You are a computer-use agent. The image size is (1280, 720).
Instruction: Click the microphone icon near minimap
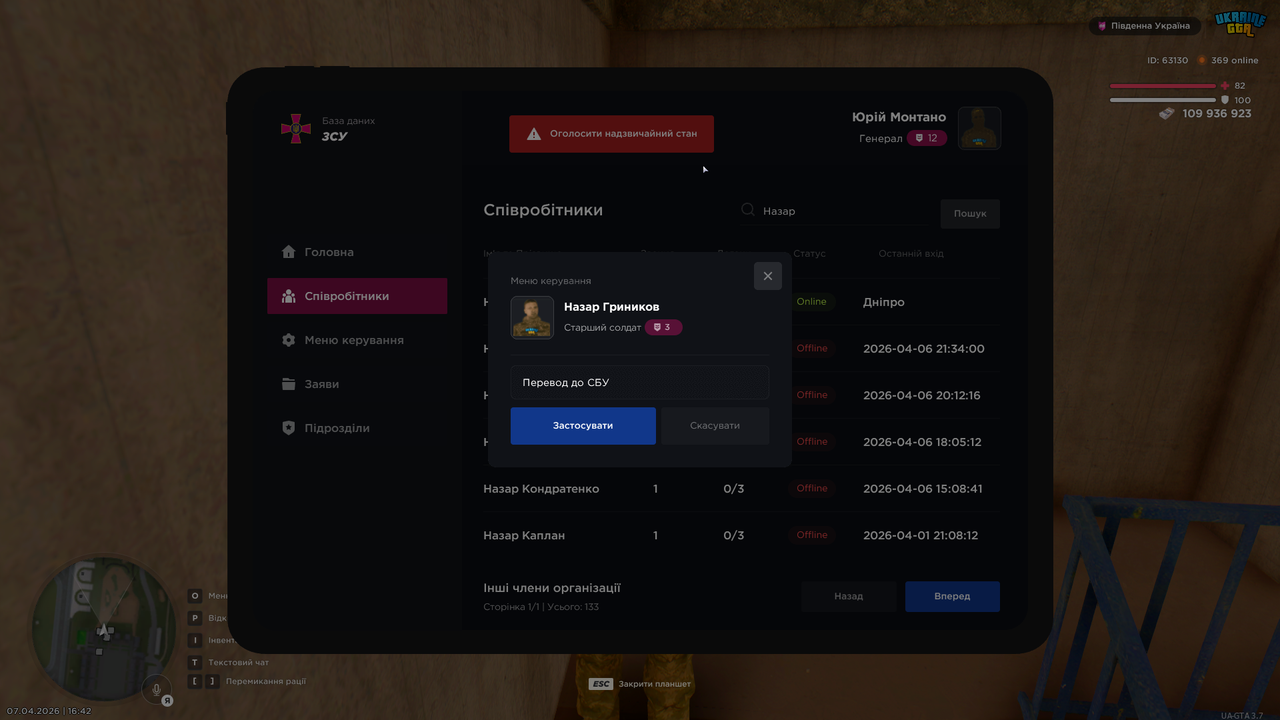155,688
